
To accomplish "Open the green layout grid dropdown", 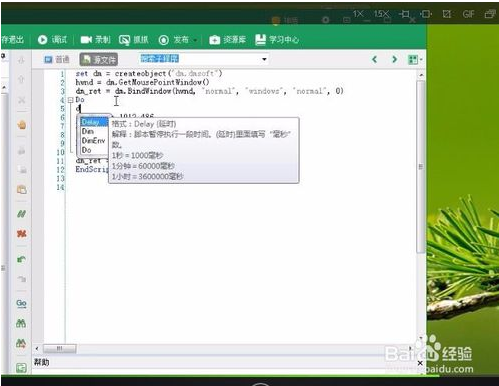I will click(415, 60).
